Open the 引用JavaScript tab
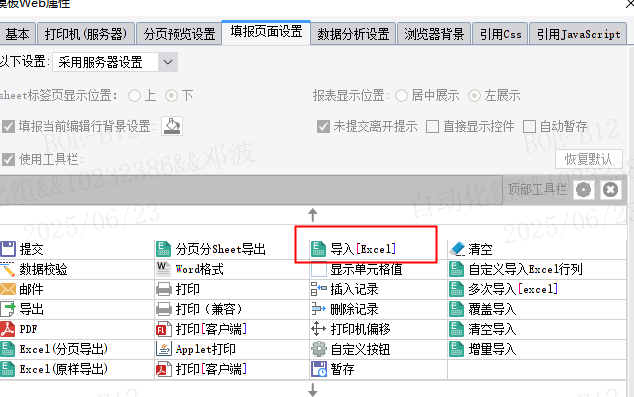 [578, 34]
